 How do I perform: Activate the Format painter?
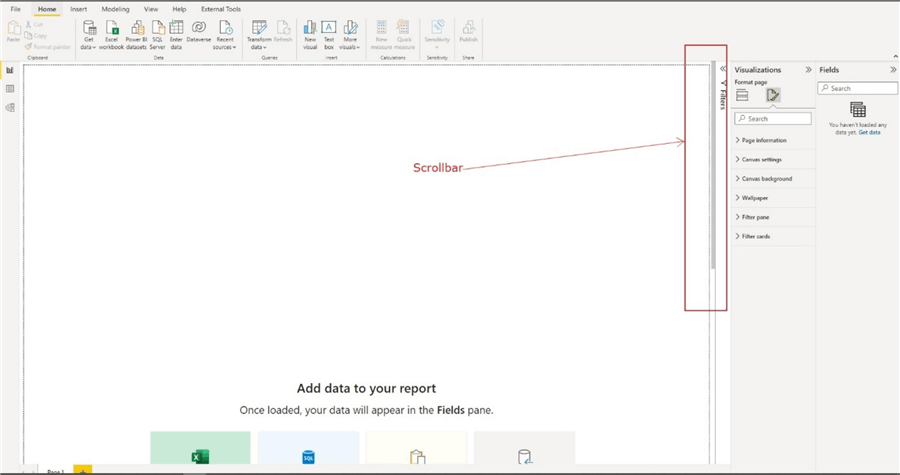[x=48, y=47]
